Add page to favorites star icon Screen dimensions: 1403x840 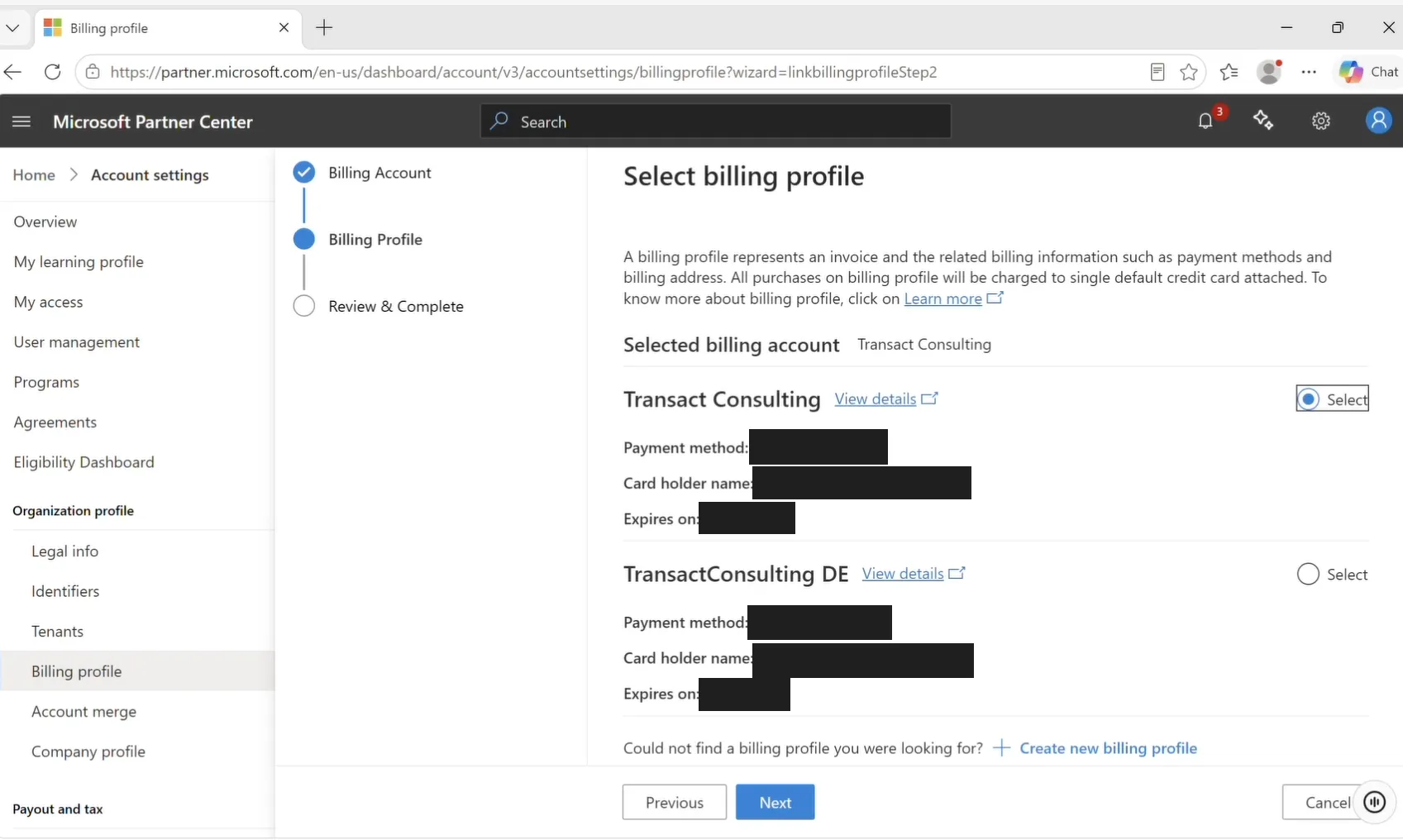point(1189,72)
